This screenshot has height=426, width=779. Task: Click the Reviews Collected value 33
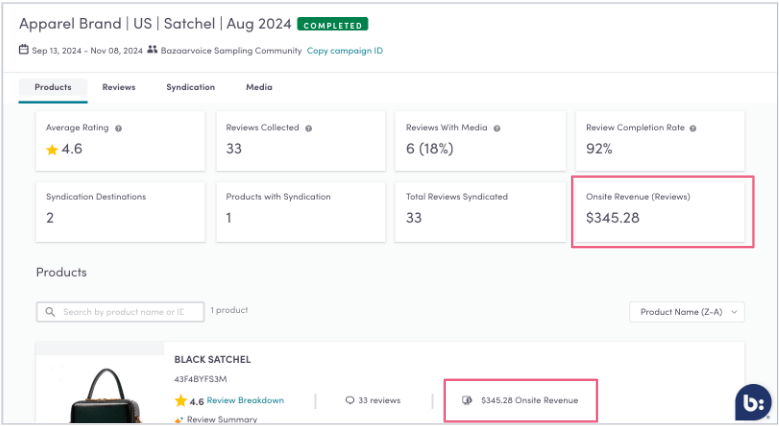234,149
